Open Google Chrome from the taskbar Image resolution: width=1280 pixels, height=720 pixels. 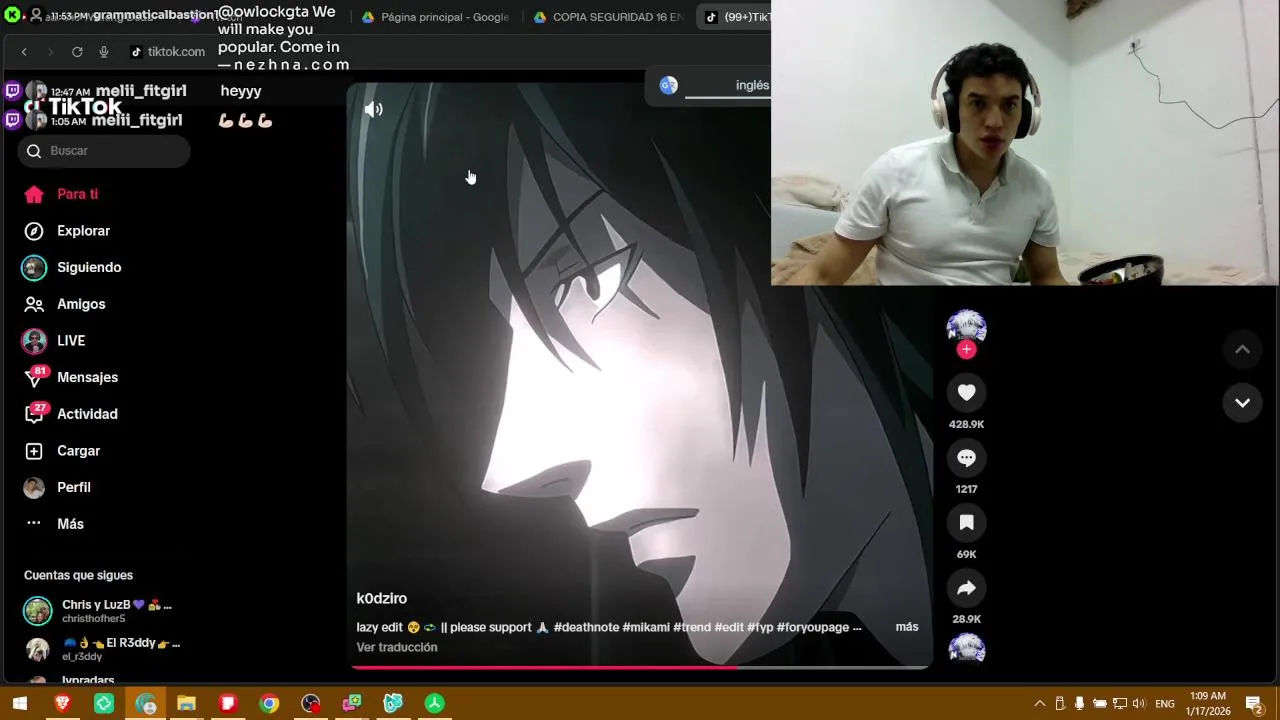tap(269, 704)
